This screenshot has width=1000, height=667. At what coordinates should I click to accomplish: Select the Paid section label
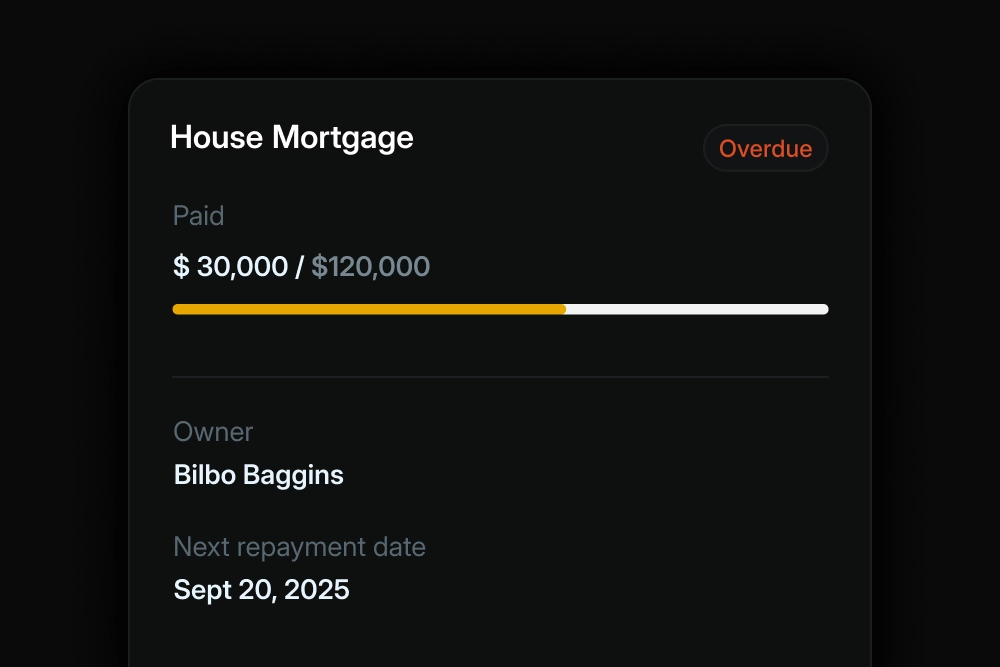click(198, 215)
